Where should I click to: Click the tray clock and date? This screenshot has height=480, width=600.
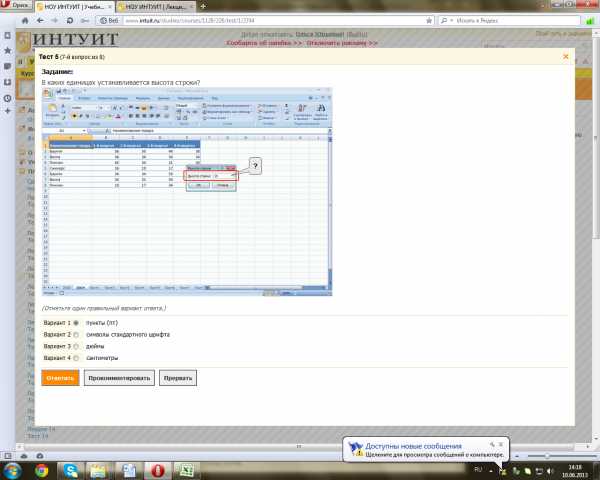(x=575, y=471)
